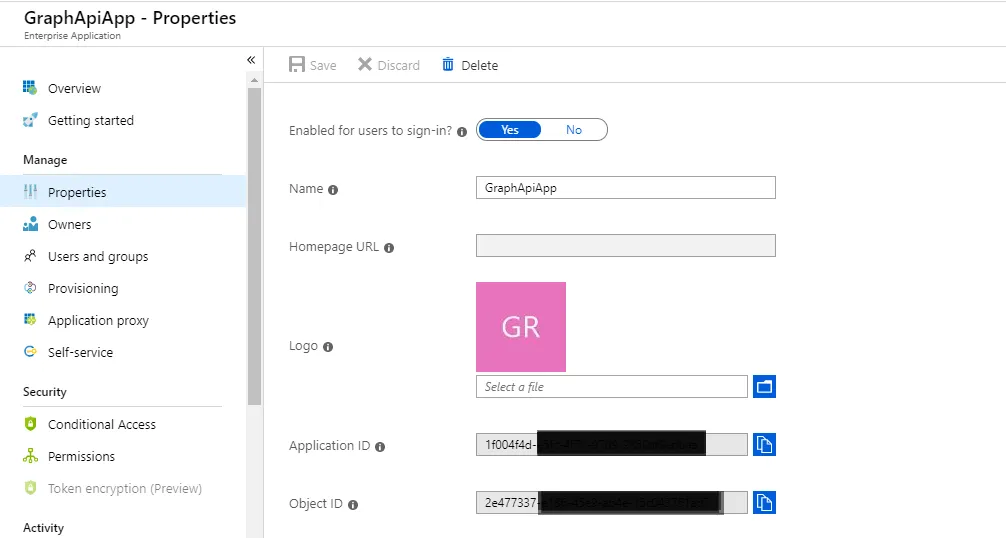Click the GraphApiApp - Properties title
Screen dimensions: 1006x538
pos(130,18)
